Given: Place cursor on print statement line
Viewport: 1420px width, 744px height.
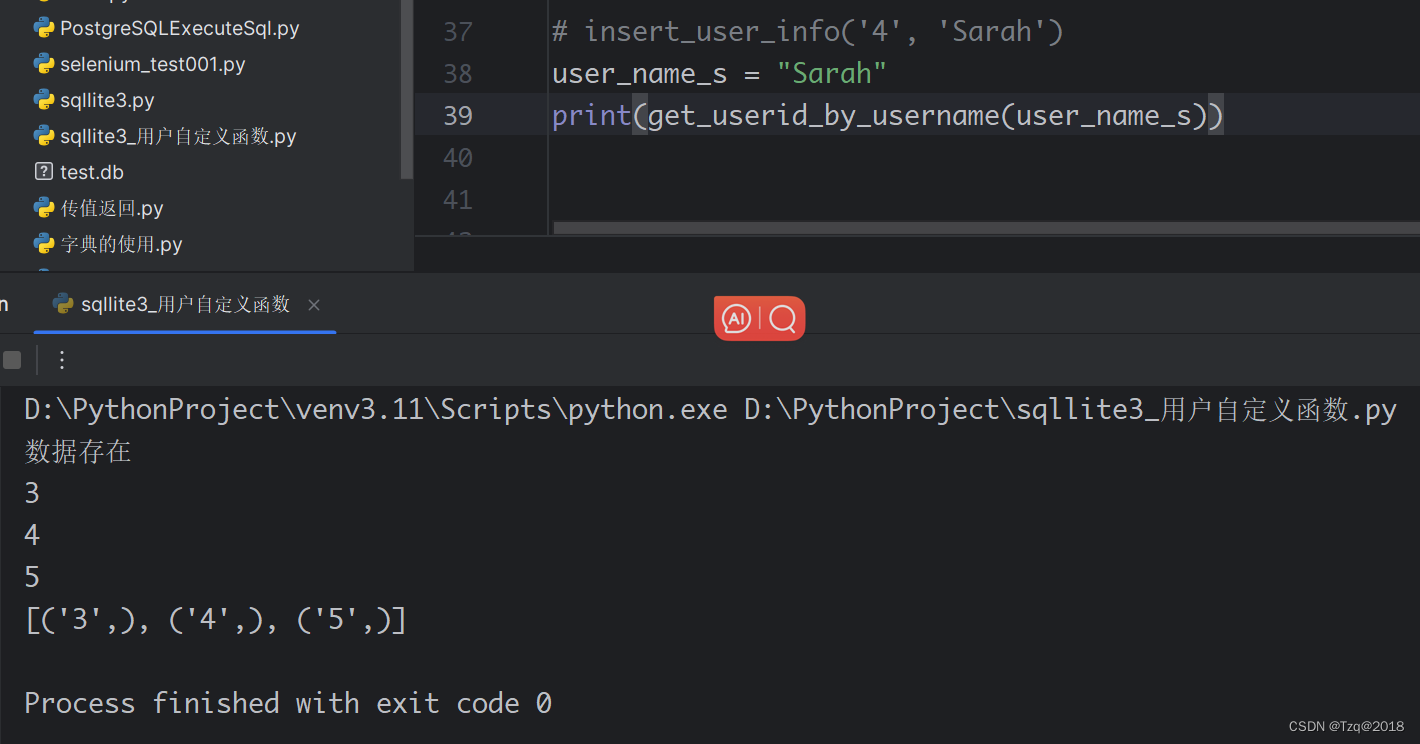Looking at the screenshot, I should click(x=888, y=115).
